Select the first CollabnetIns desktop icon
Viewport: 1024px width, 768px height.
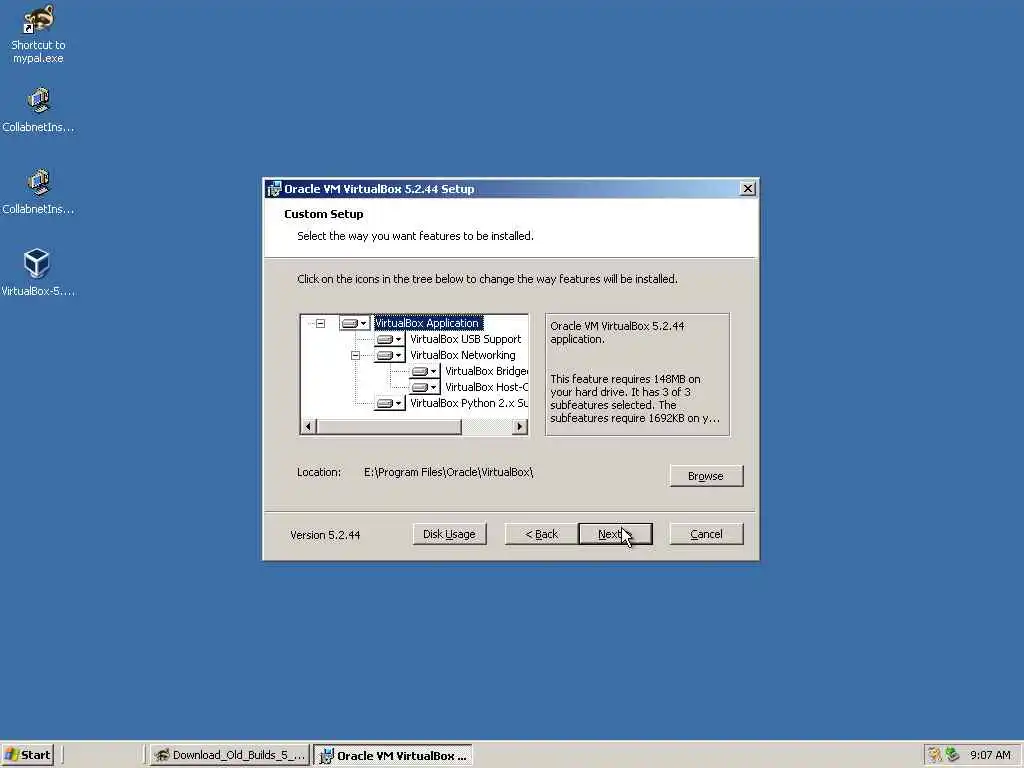[38, 110]
